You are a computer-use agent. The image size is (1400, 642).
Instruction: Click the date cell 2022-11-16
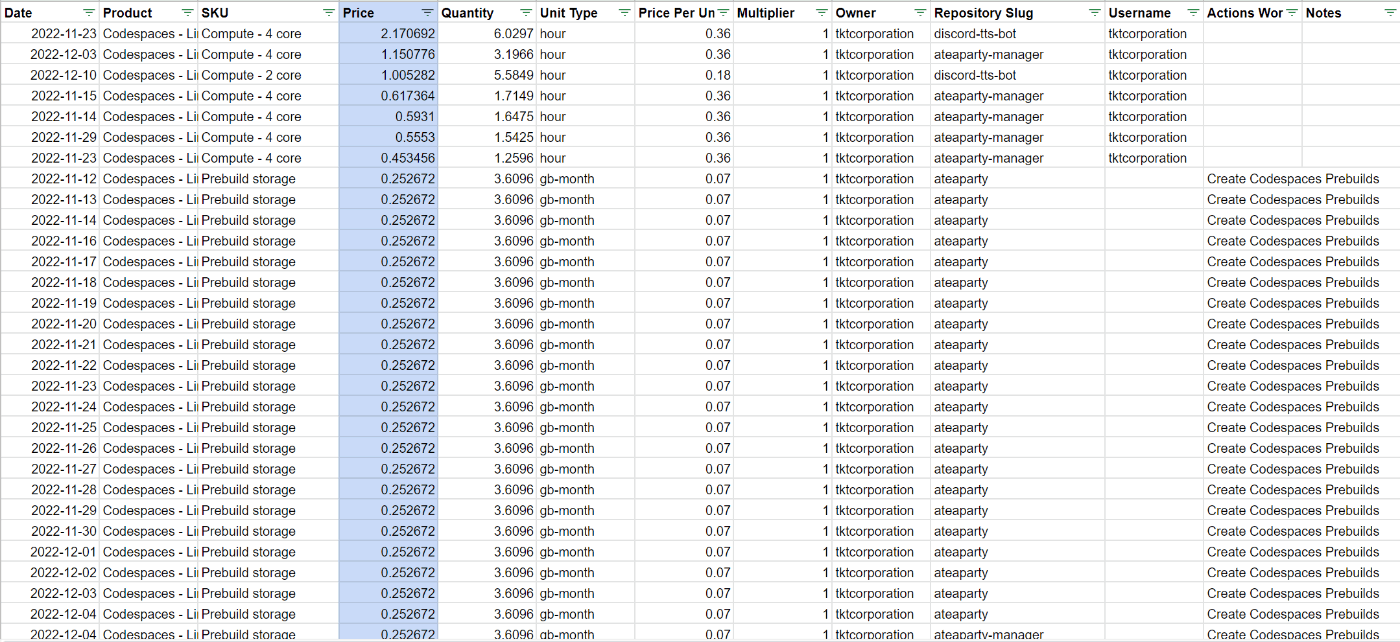[x=50, y=241]
